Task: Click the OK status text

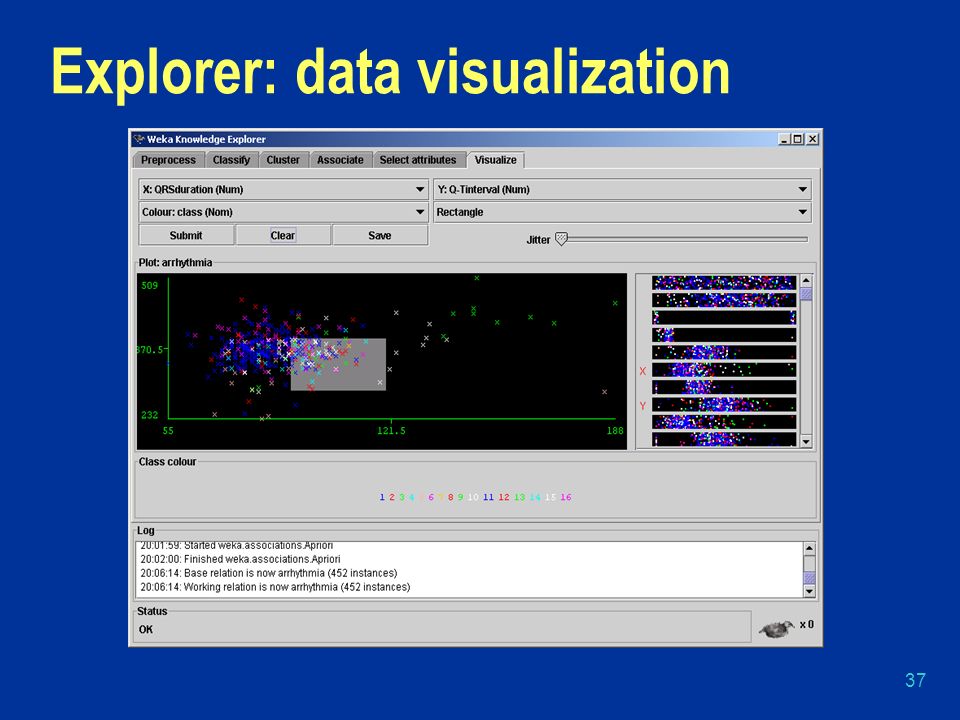Action: pos(146,629)
